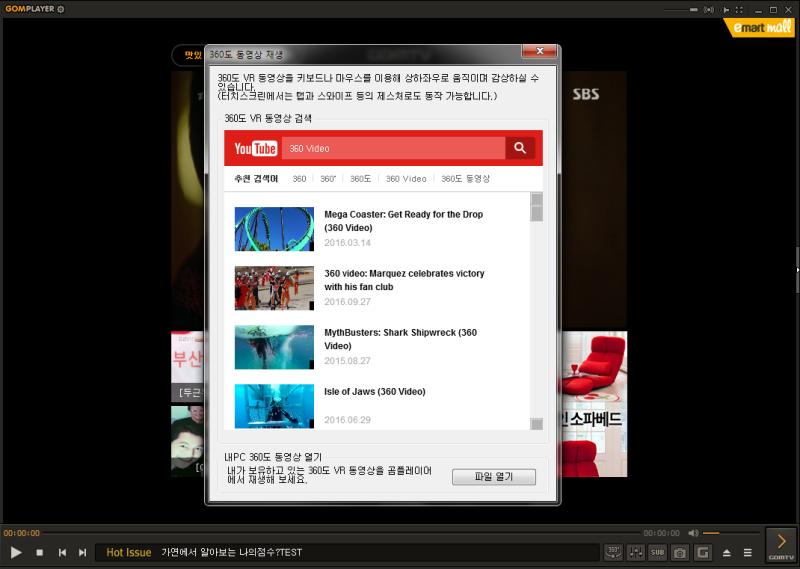
Task: Click the YouTube logo in the search bar
Action: [256, 149]
